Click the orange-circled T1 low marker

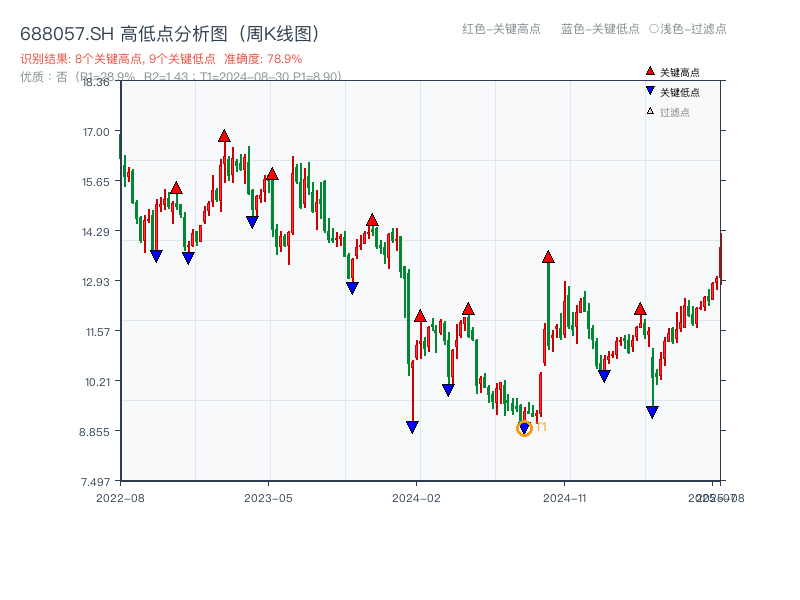coord(524,428)
